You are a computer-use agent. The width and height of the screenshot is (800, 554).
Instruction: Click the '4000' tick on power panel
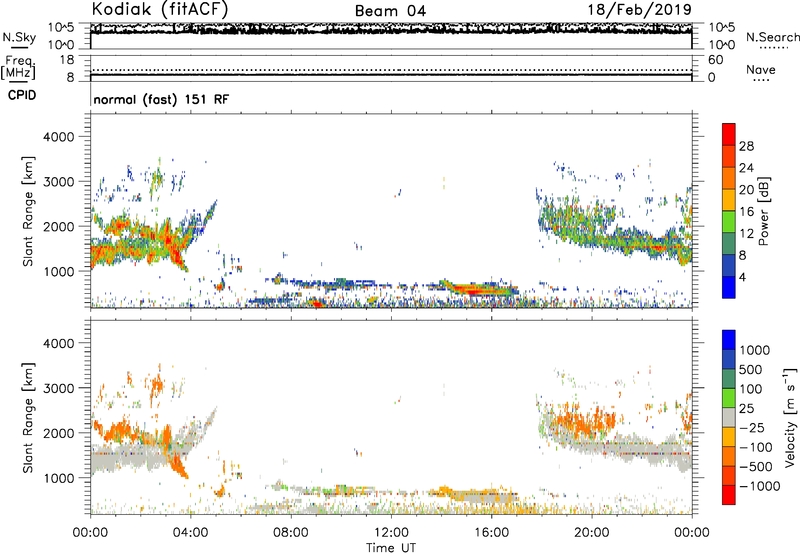pyautogui.click(x=58, y=137)
